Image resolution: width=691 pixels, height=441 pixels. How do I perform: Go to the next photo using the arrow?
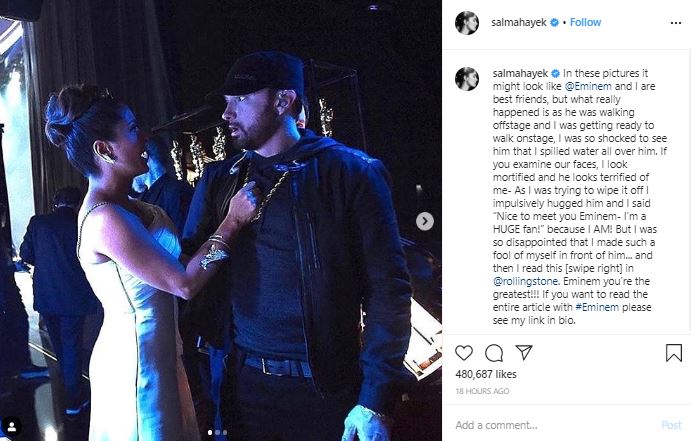(x=425, y=221)
